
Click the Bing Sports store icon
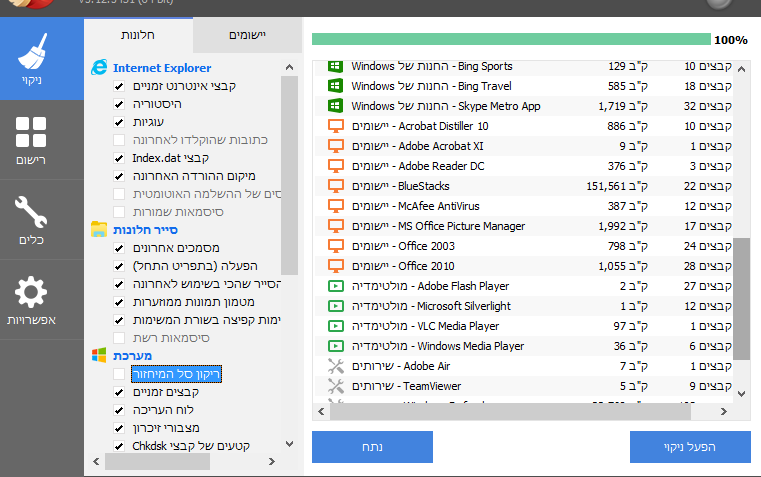click(x=335, y=66)
